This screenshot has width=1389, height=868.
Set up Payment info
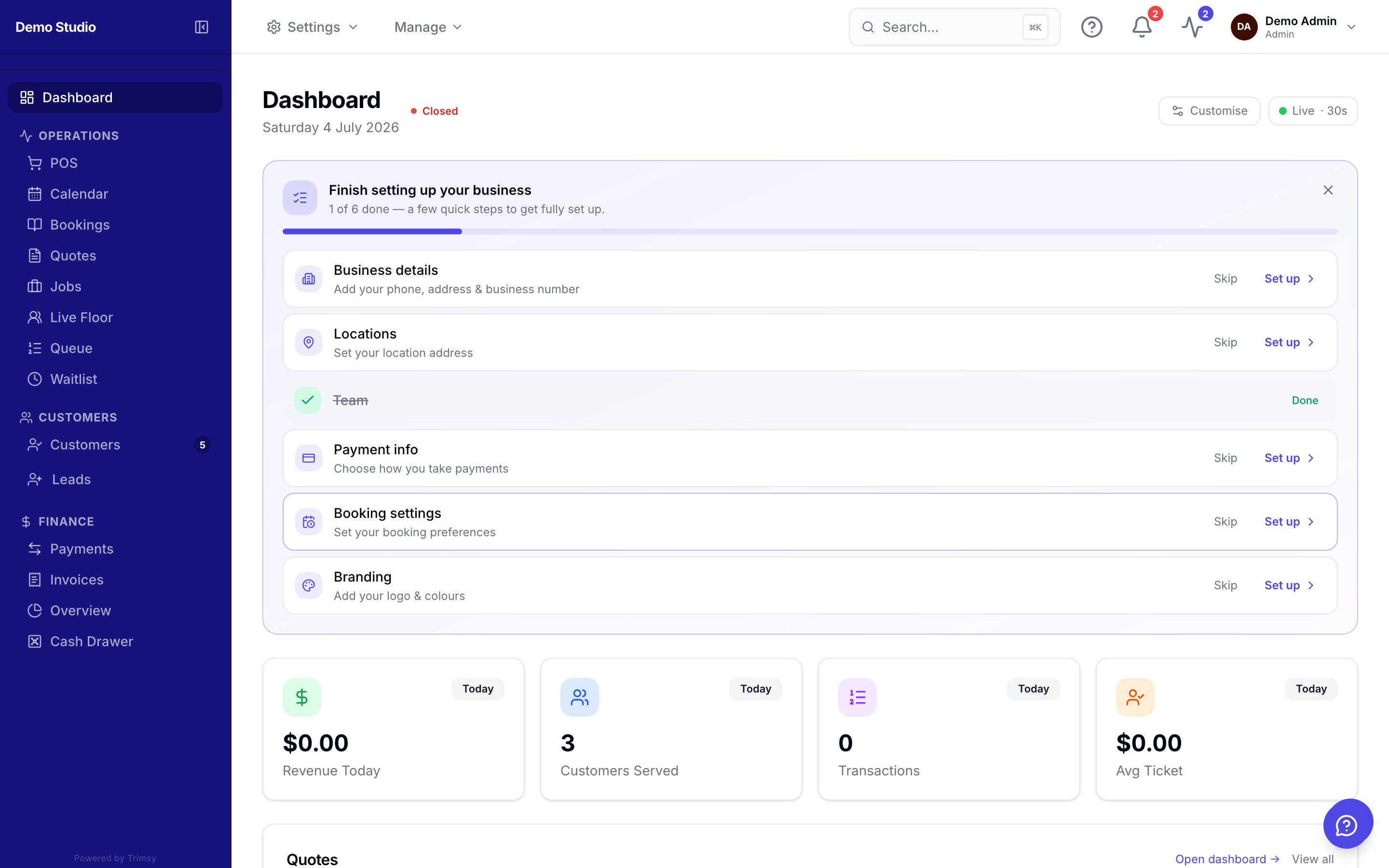click(1289, 458)
